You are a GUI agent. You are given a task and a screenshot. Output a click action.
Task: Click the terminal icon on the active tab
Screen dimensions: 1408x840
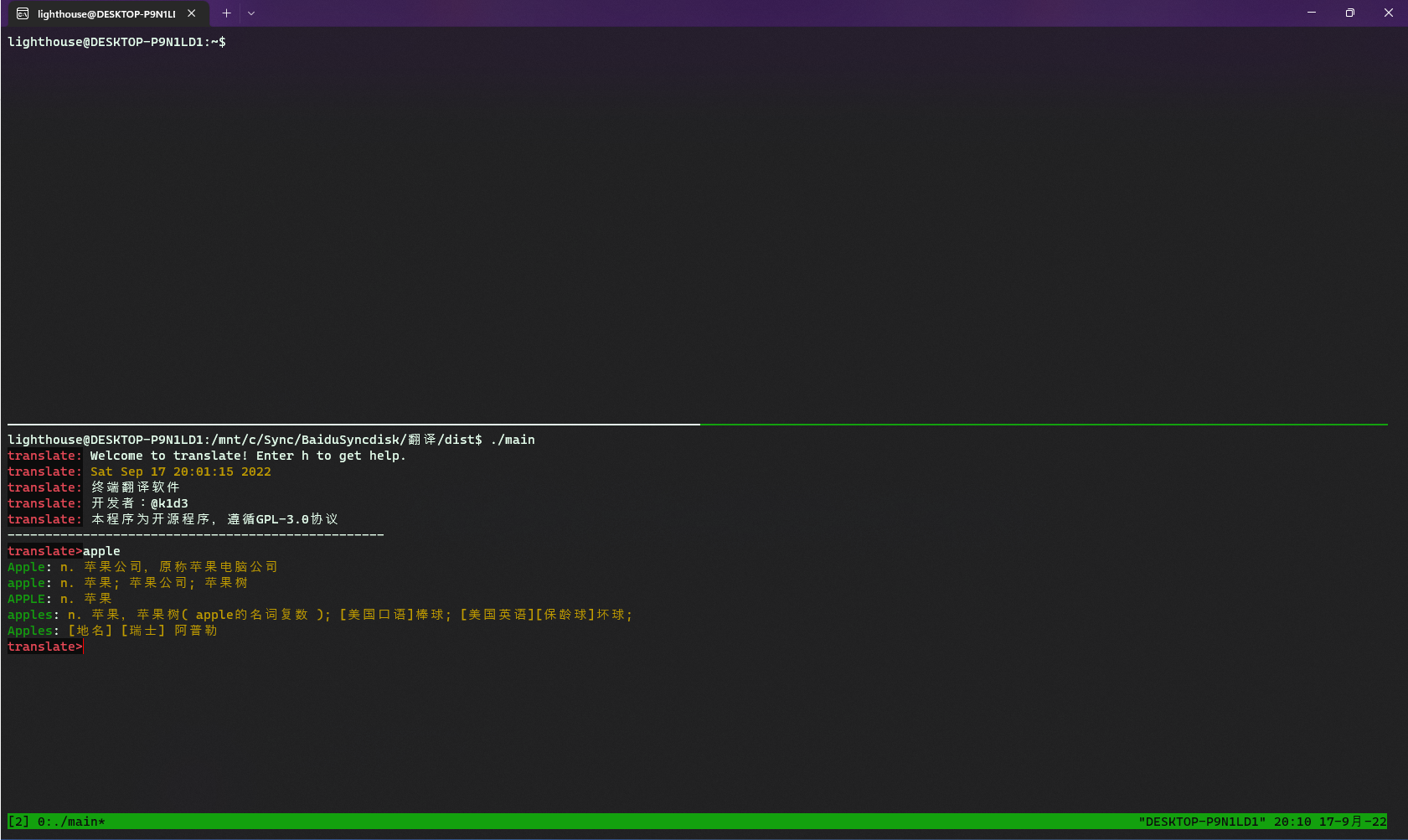coord(23,13)
